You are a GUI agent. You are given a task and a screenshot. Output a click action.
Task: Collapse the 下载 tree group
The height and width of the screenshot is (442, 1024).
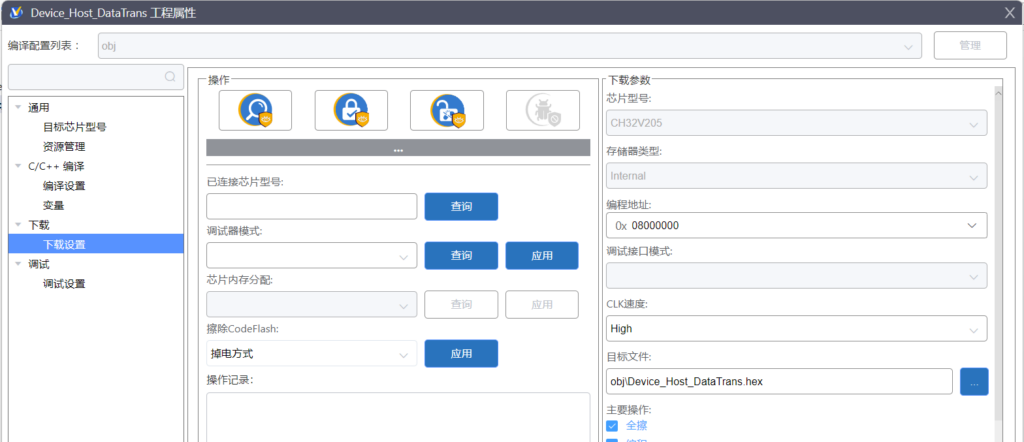(18, 225)
